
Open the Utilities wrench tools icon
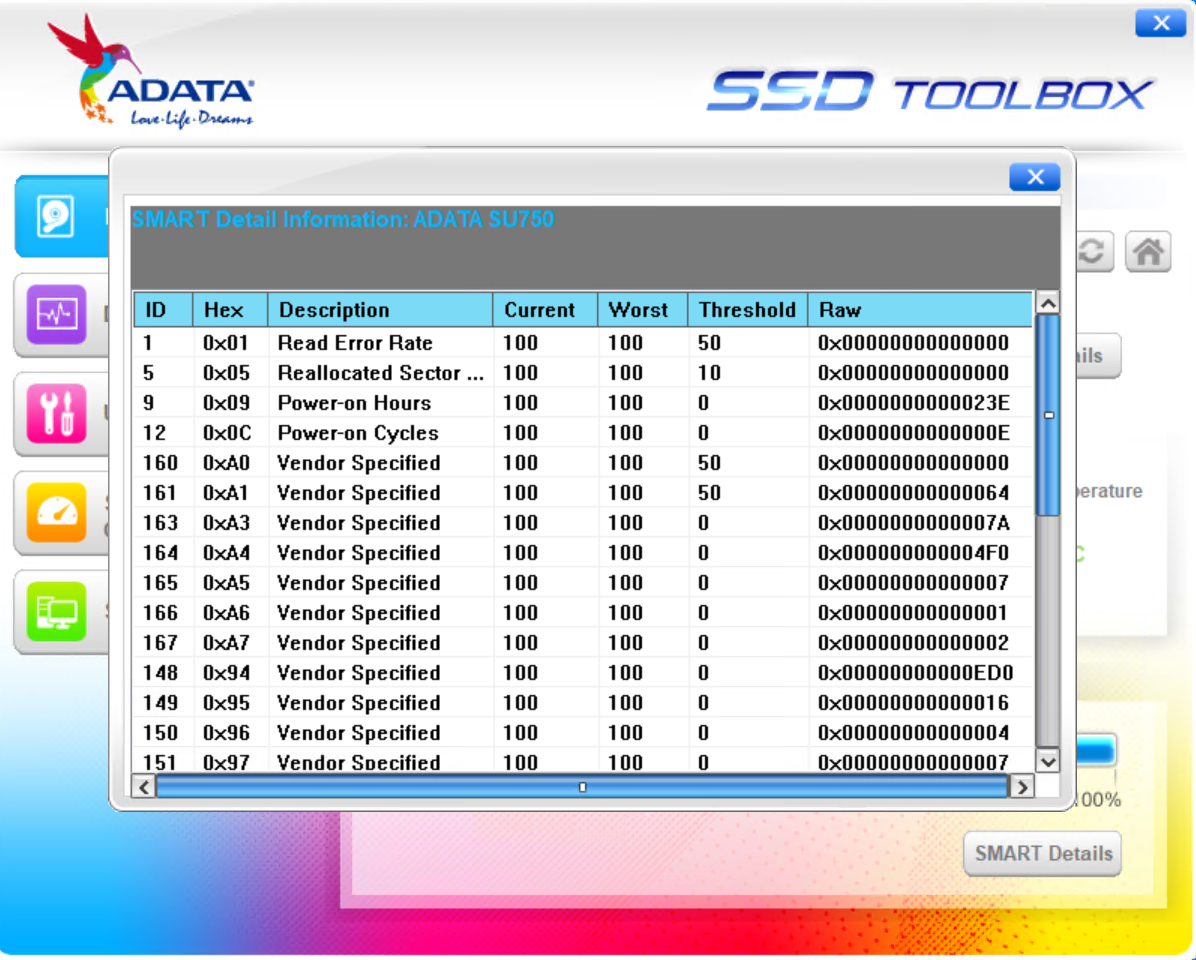(56, 413)
